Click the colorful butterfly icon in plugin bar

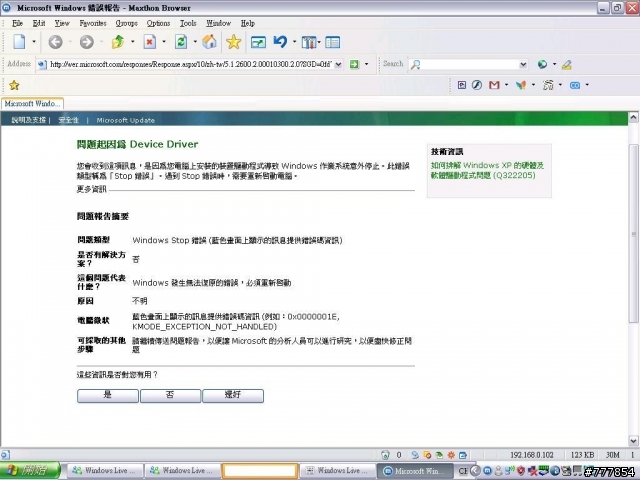pyautogui.click(x=521, y=85)
